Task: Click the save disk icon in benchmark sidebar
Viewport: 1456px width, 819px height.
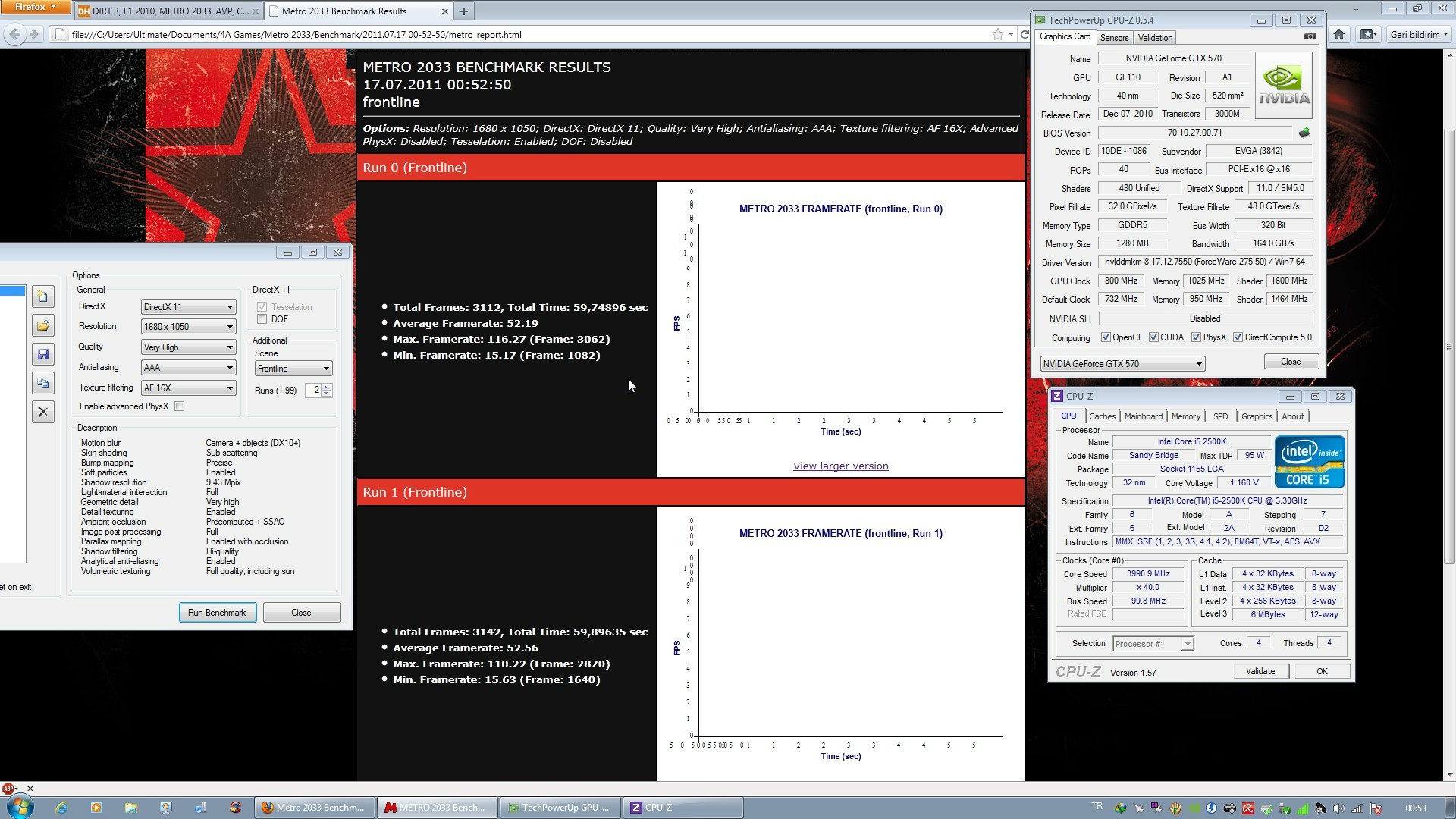Action: (x=43, y=354)
